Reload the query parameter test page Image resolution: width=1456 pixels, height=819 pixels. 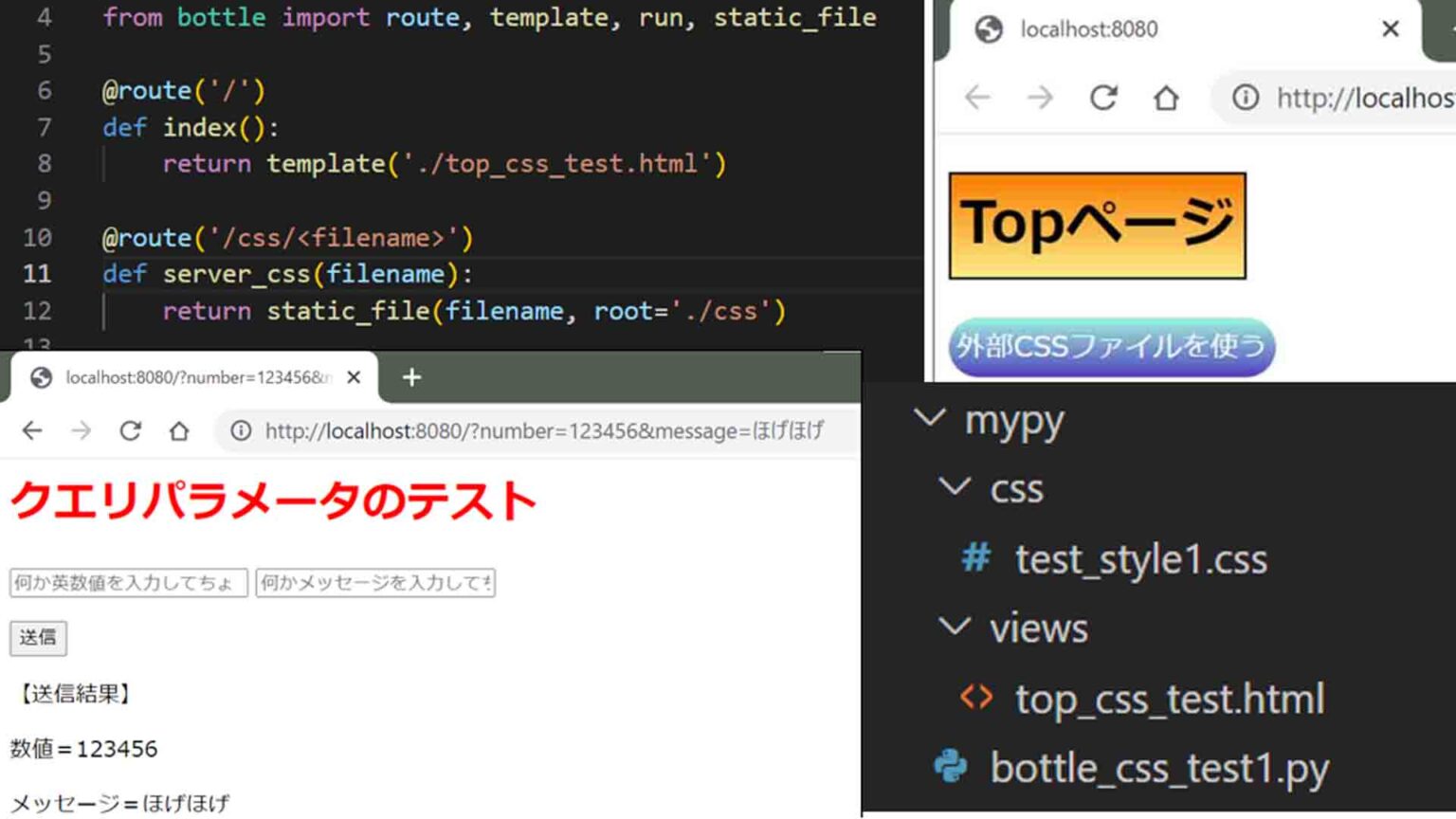(130, 431)
